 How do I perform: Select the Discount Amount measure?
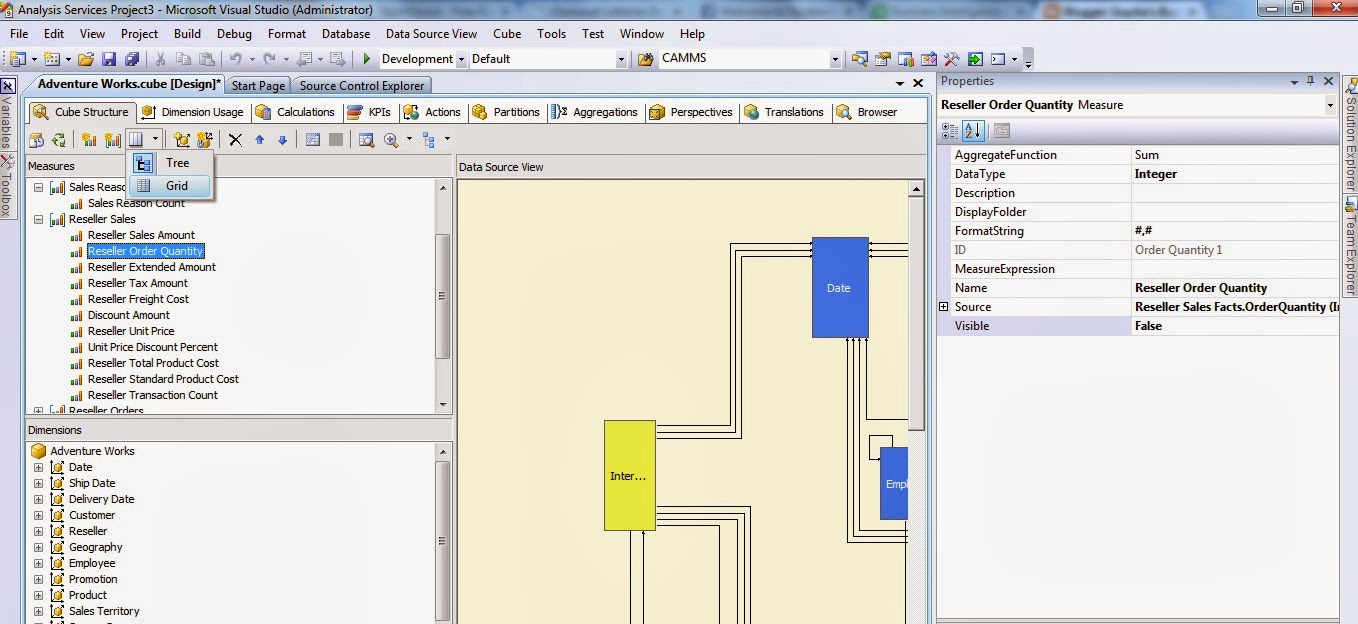point(129,315)
